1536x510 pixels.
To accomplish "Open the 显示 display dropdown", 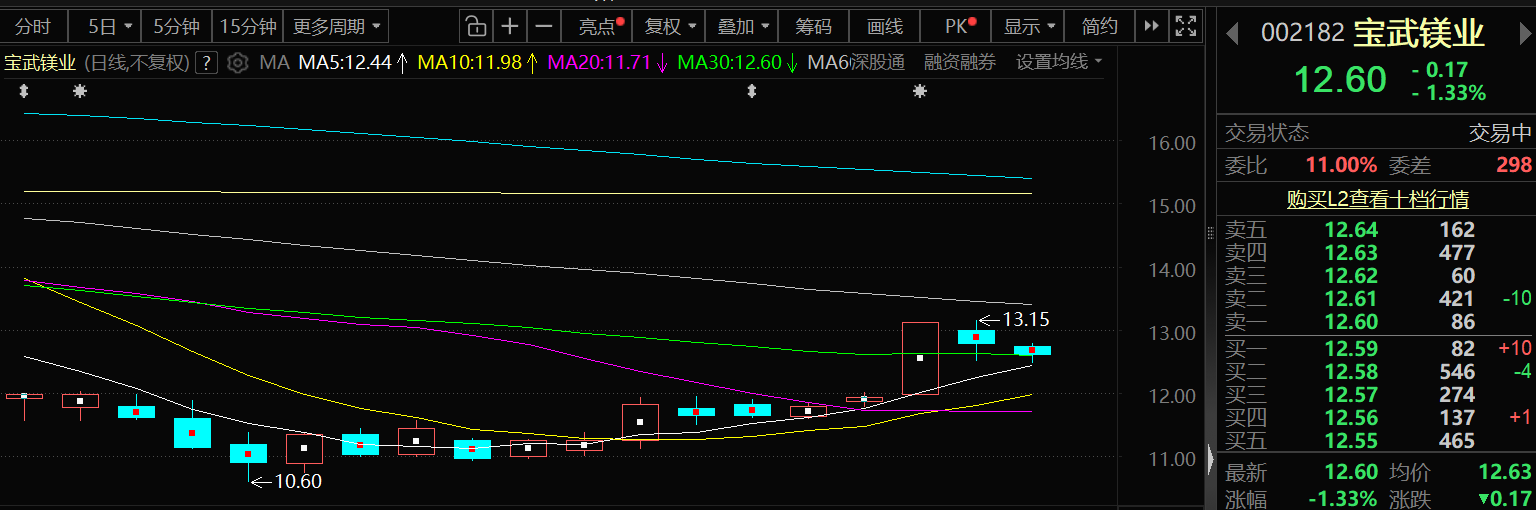I will coord(1028,26).
